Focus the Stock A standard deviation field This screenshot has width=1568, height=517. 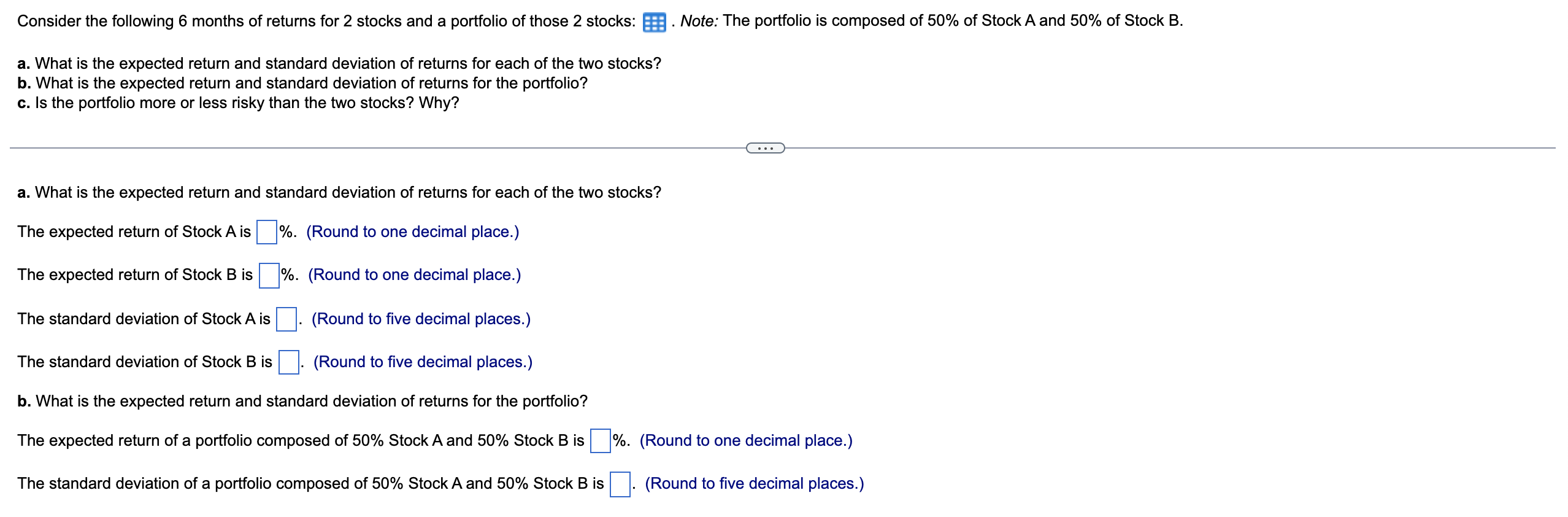pos(286,319)
